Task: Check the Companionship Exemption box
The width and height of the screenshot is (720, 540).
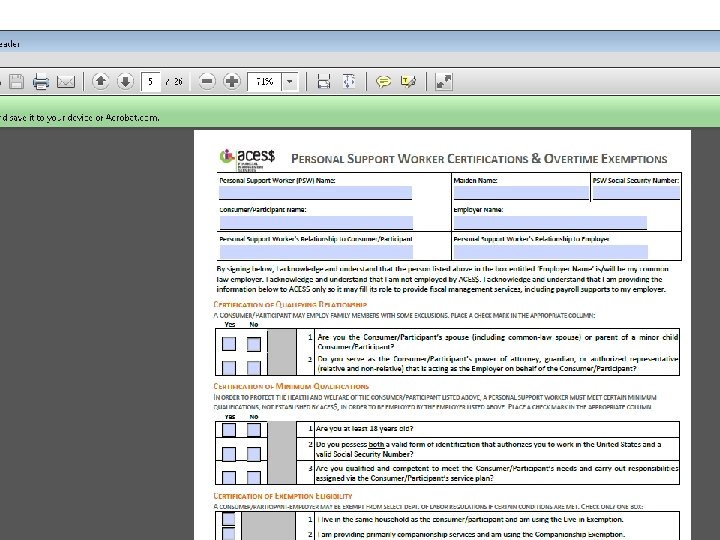Action: pos(229,534)
